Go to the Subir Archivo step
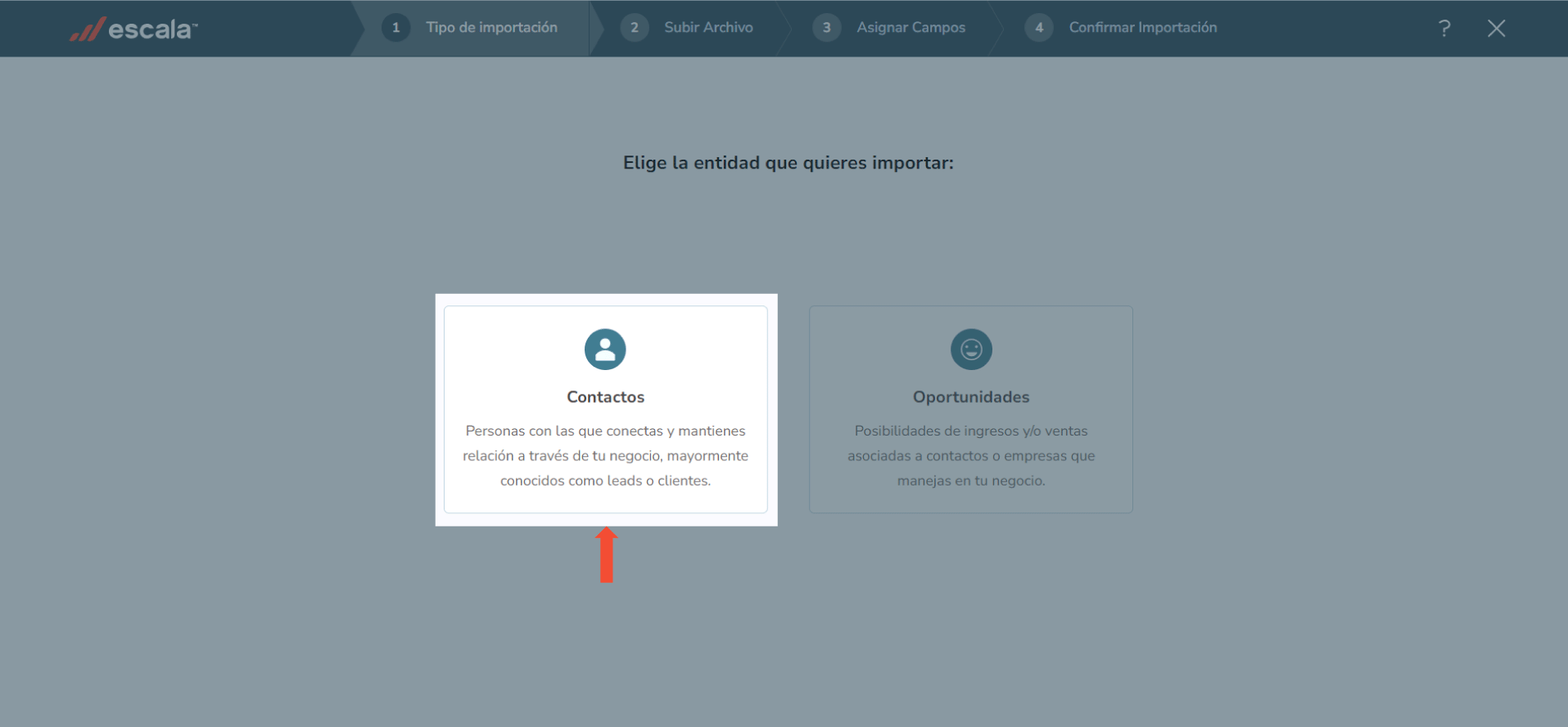Image resolution: width=1568 pixels, height=727 pixels. pos(708,28)
